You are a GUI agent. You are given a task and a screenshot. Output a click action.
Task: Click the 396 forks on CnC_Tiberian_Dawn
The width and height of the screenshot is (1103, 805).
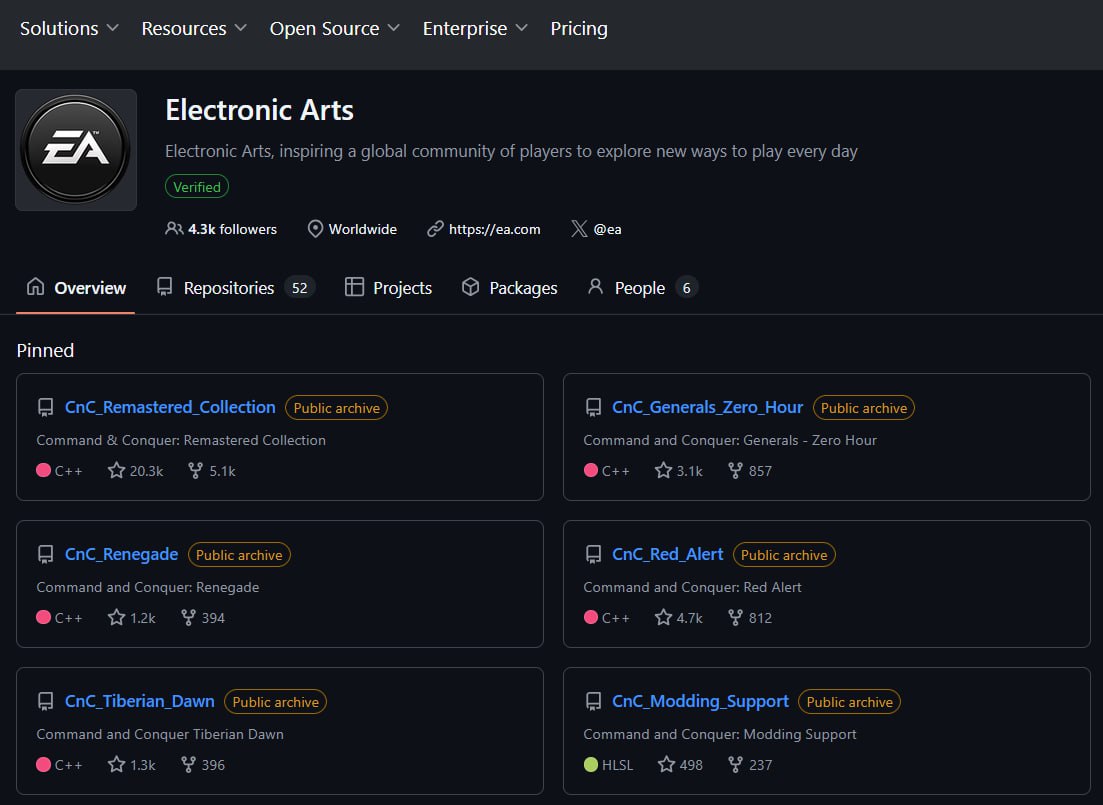pos(203,765)
